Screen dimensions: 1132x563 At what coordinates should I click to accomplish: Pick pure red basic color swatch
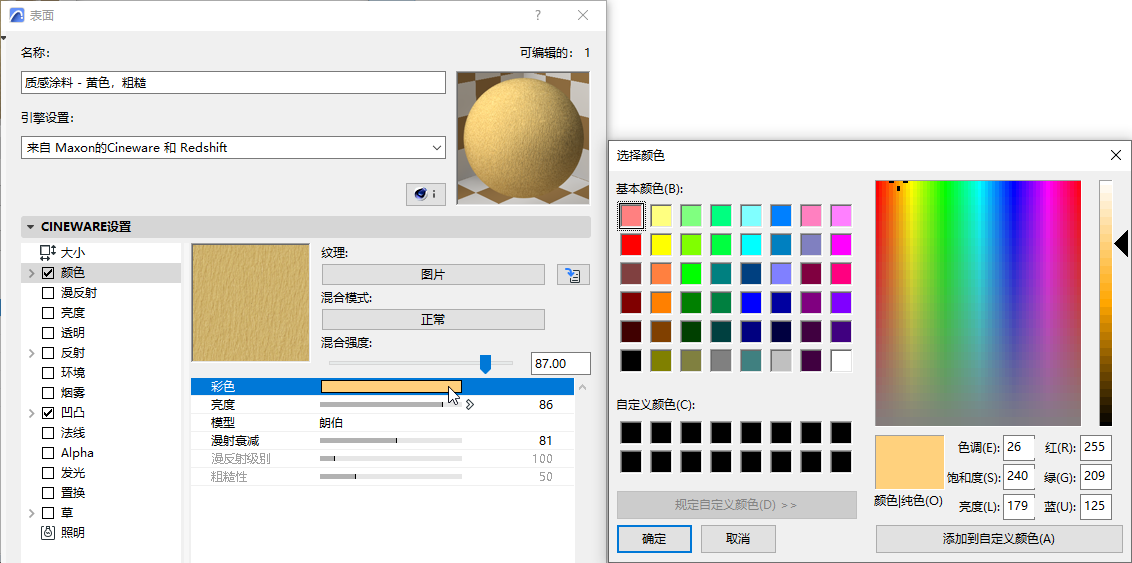(x=631, y=244)
